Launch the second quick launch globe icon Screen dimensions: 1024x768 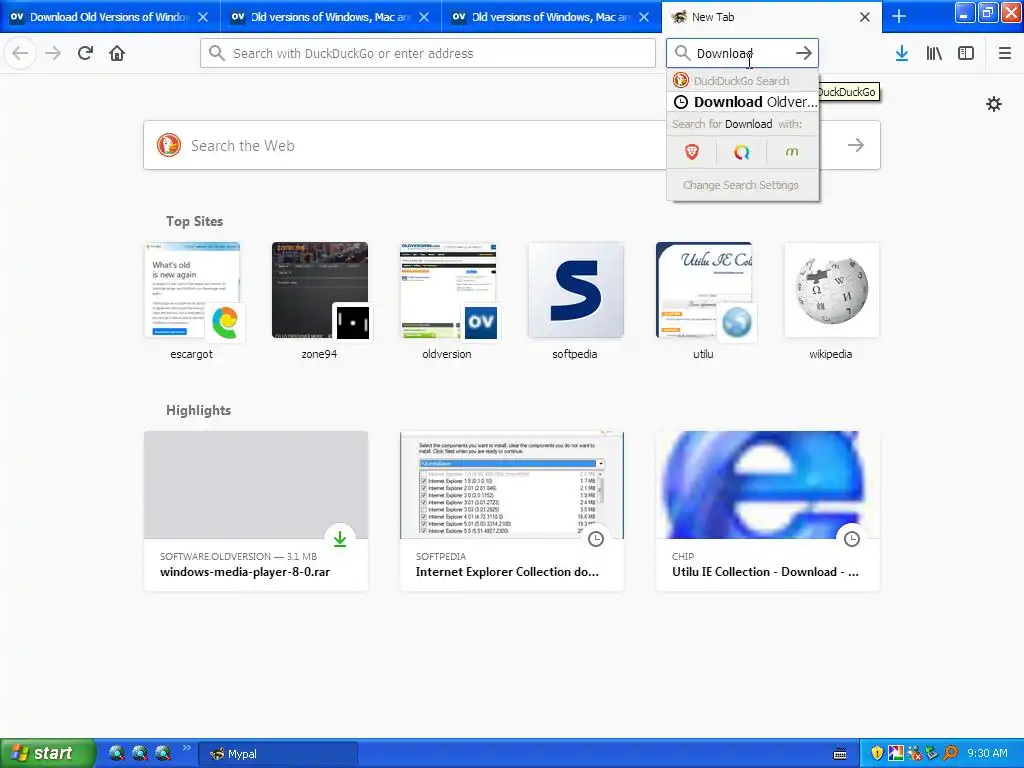[140, 753]
